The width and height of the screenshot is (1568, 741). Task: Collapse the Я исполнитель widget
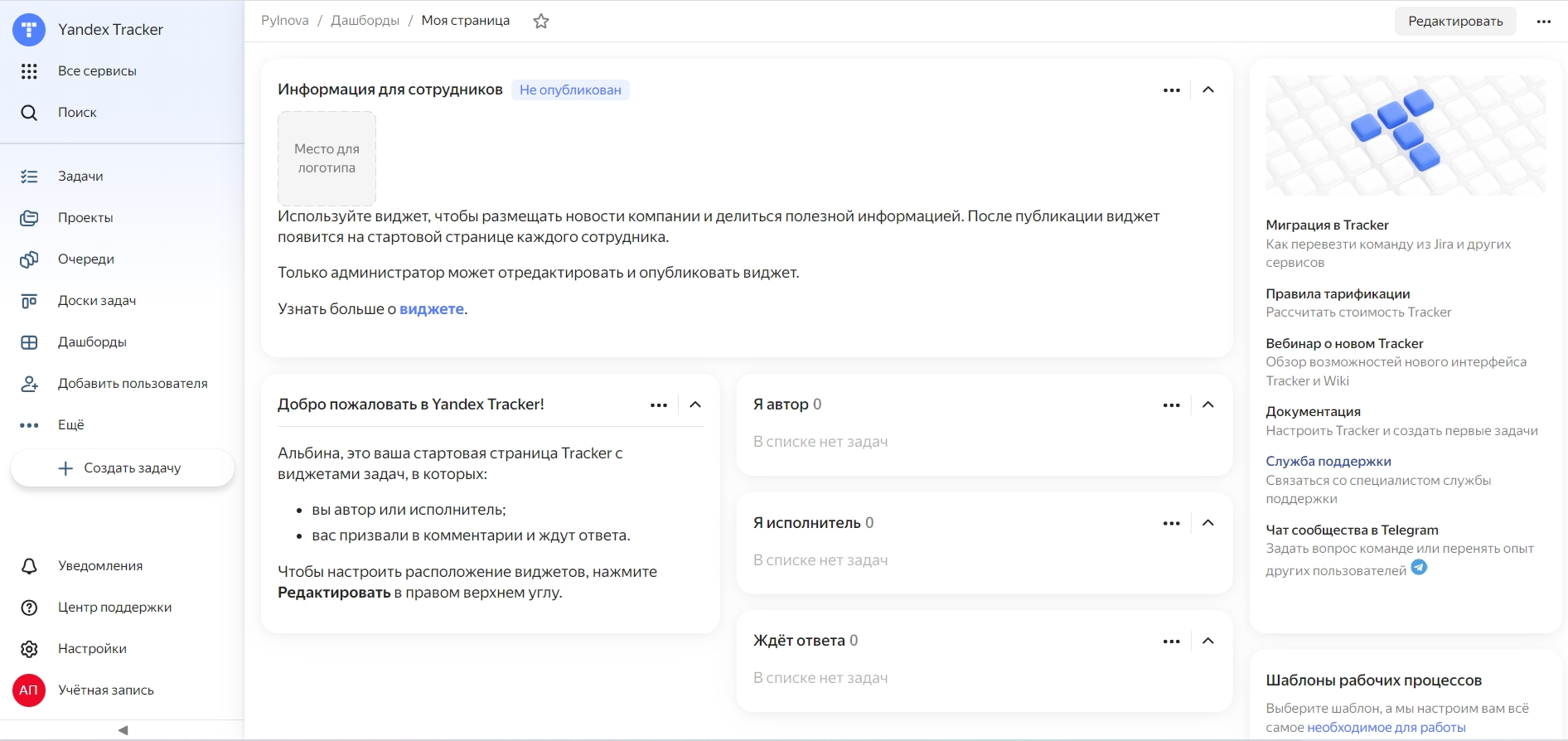tap(1208, 523)
